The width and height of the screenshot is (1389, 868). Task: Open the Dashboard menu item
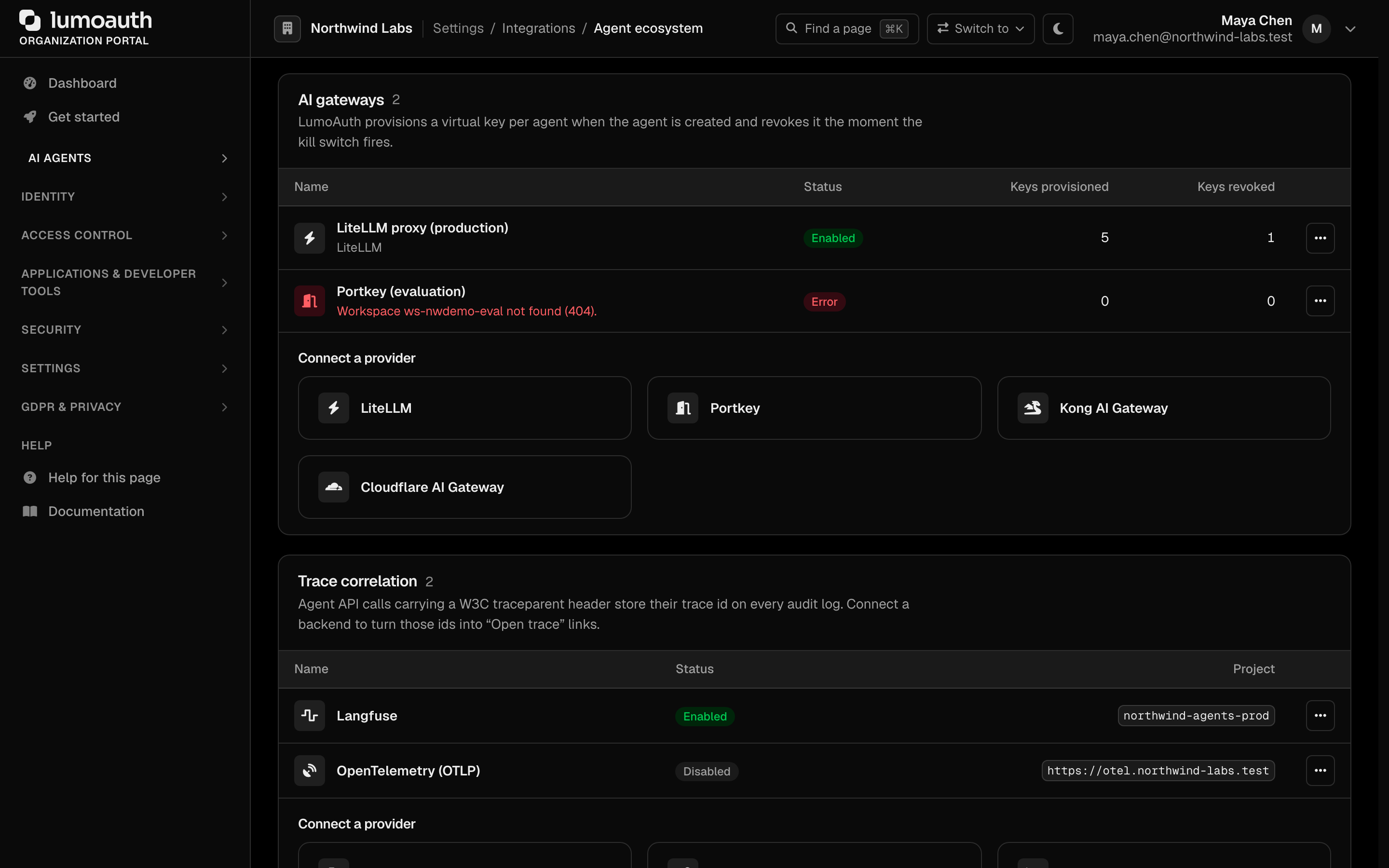[124, 83]
